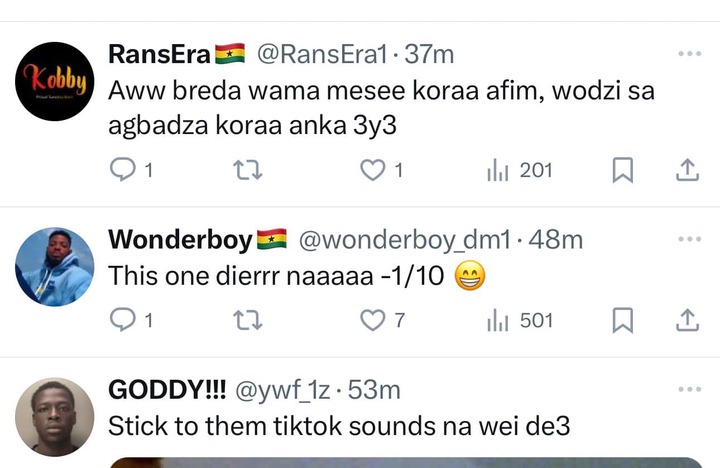Reply to RansEra's tweet

point(121,171)
